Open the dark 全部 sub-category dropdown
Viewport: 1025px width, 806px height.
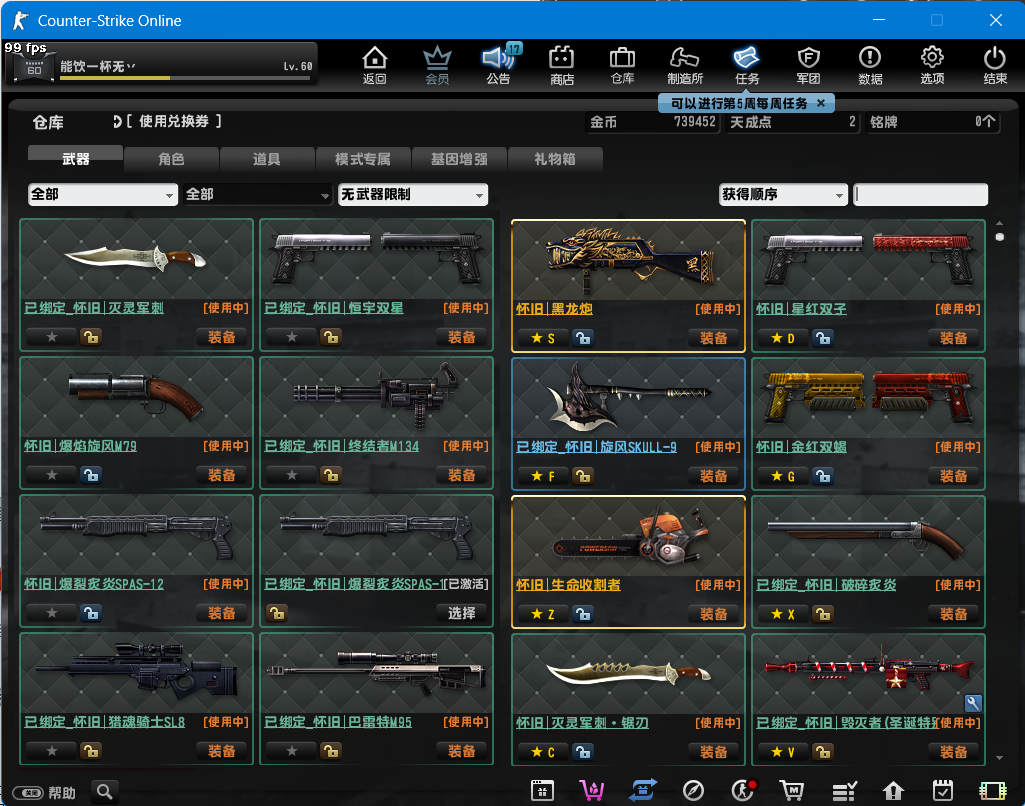tap(258, 194)
